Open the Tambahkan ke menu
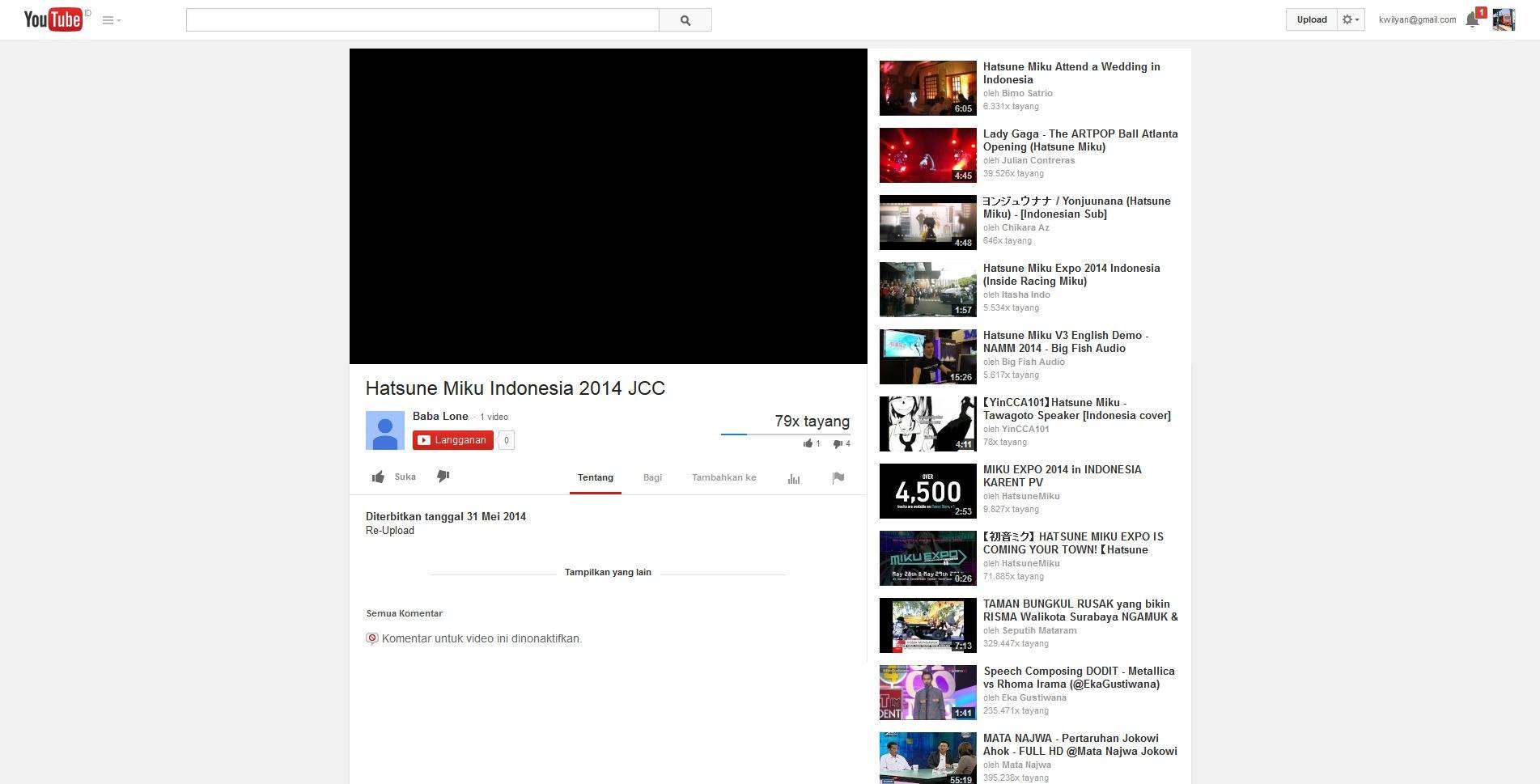 [723, 477]
